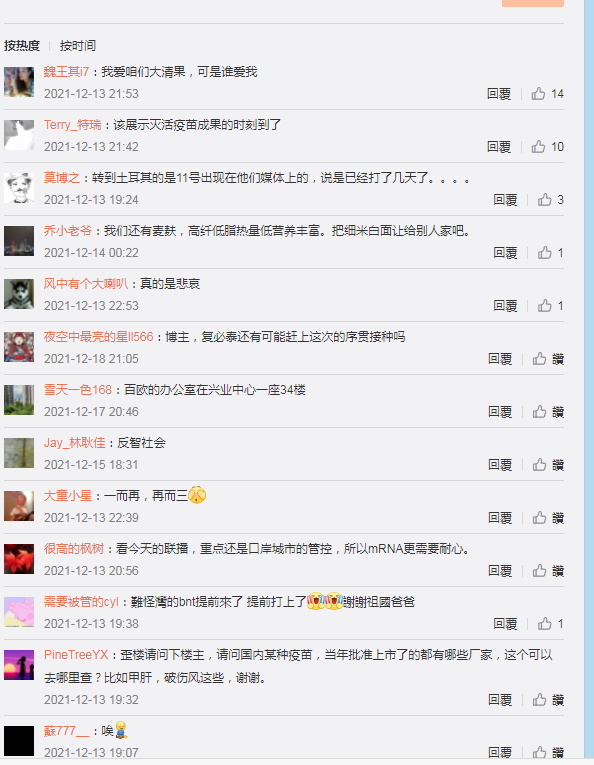594x765 pixels.
Task: Click the orange button at top right
Action: 533,3
